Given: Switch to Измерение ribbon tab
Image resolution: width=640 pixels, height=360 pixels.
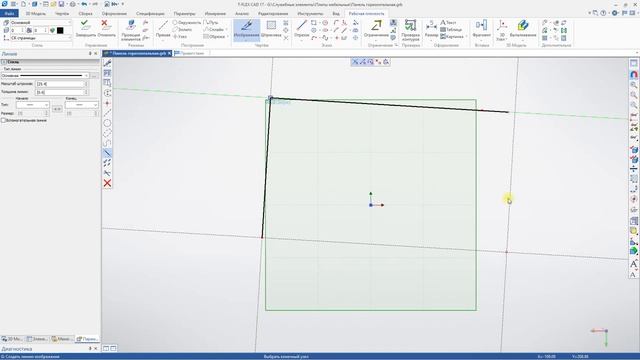Looking at the screenshot, I should coord(215,13).
